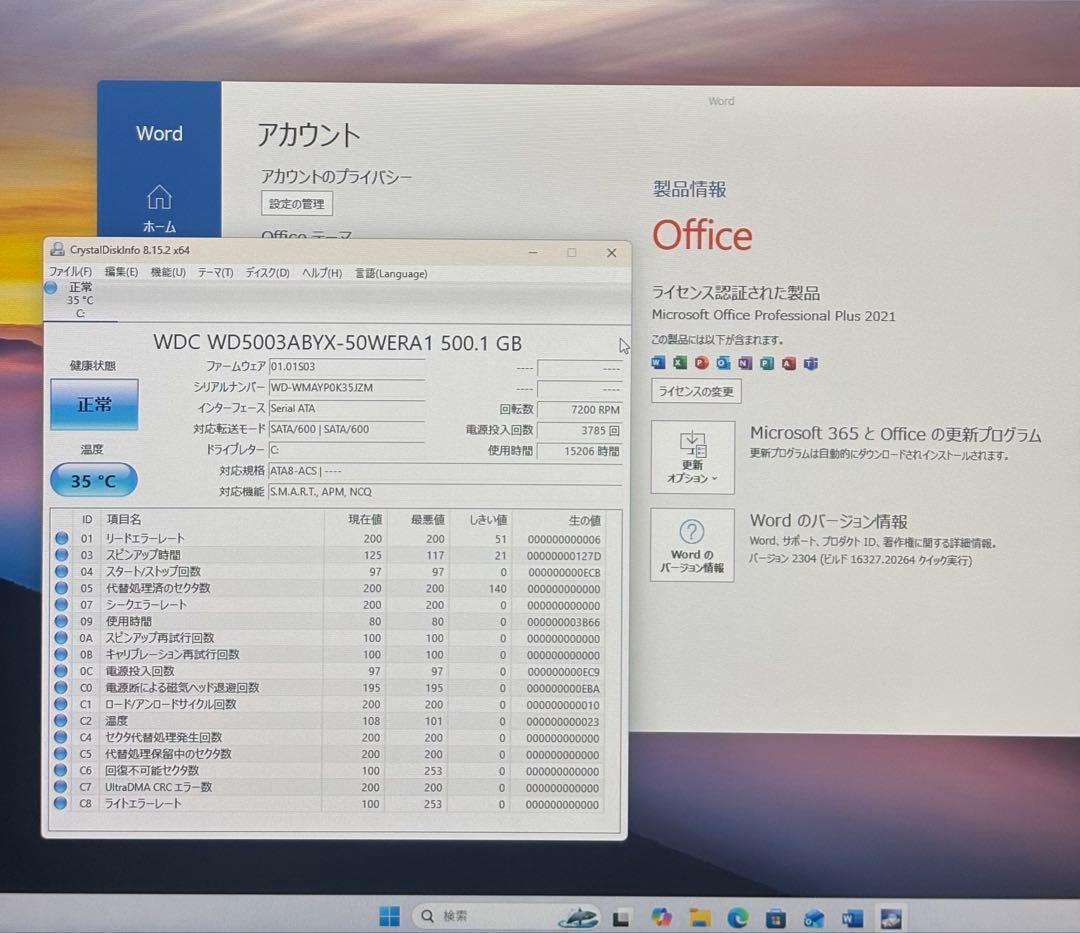Viewport: 1080px width, 933px height.
Task: Click the OneNote product icon under Office
Action: 745,363
